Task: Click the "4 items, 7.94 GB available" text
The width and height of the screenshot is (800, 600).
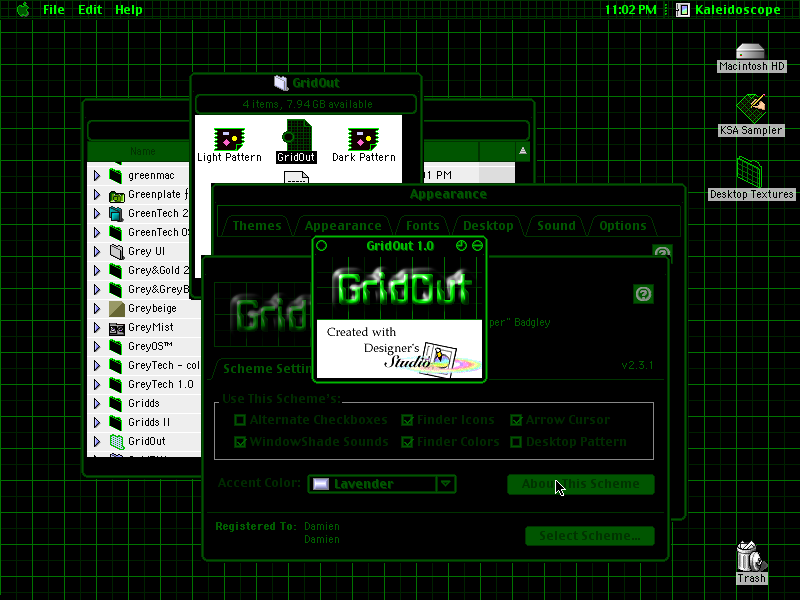Action: (x=307, y=104)
